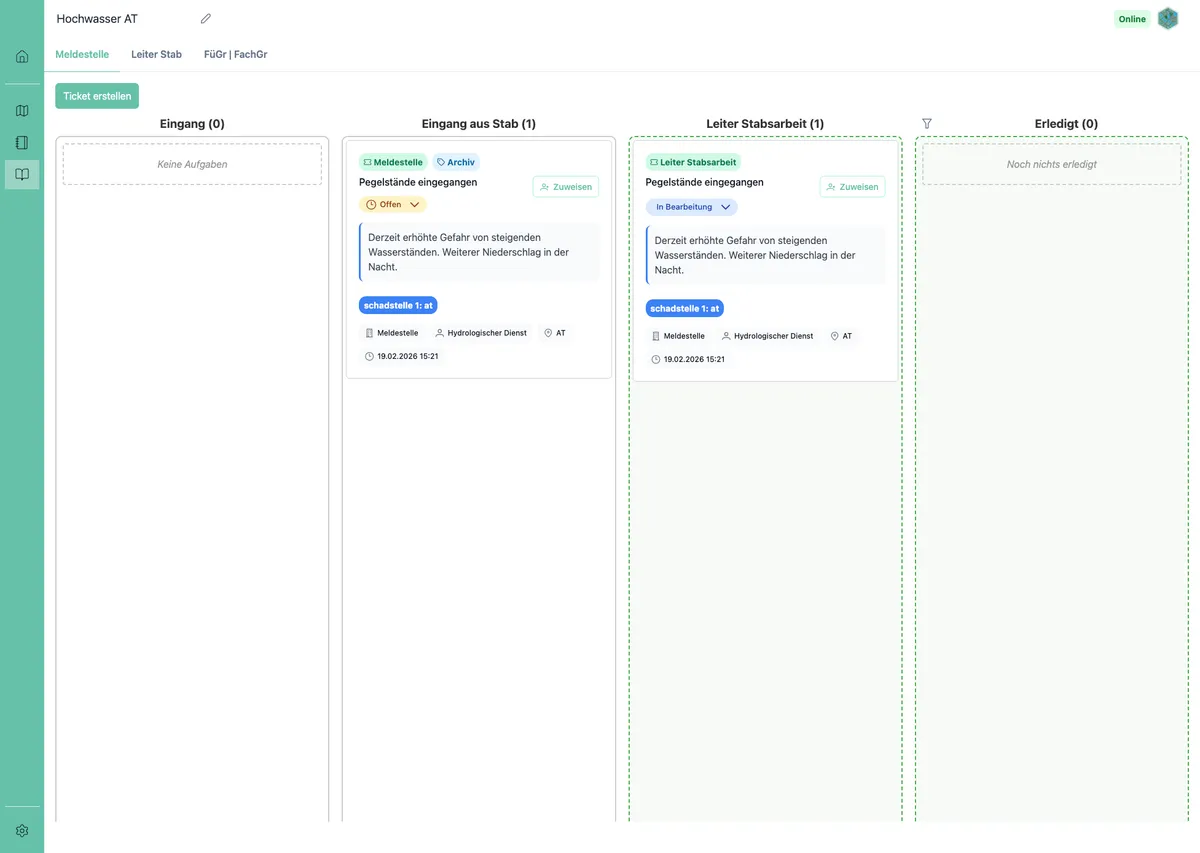Open the notebook icon in sidebar
Image resolution: width=1200 pixels, height=853 pixels.
[x=22, y=143]
